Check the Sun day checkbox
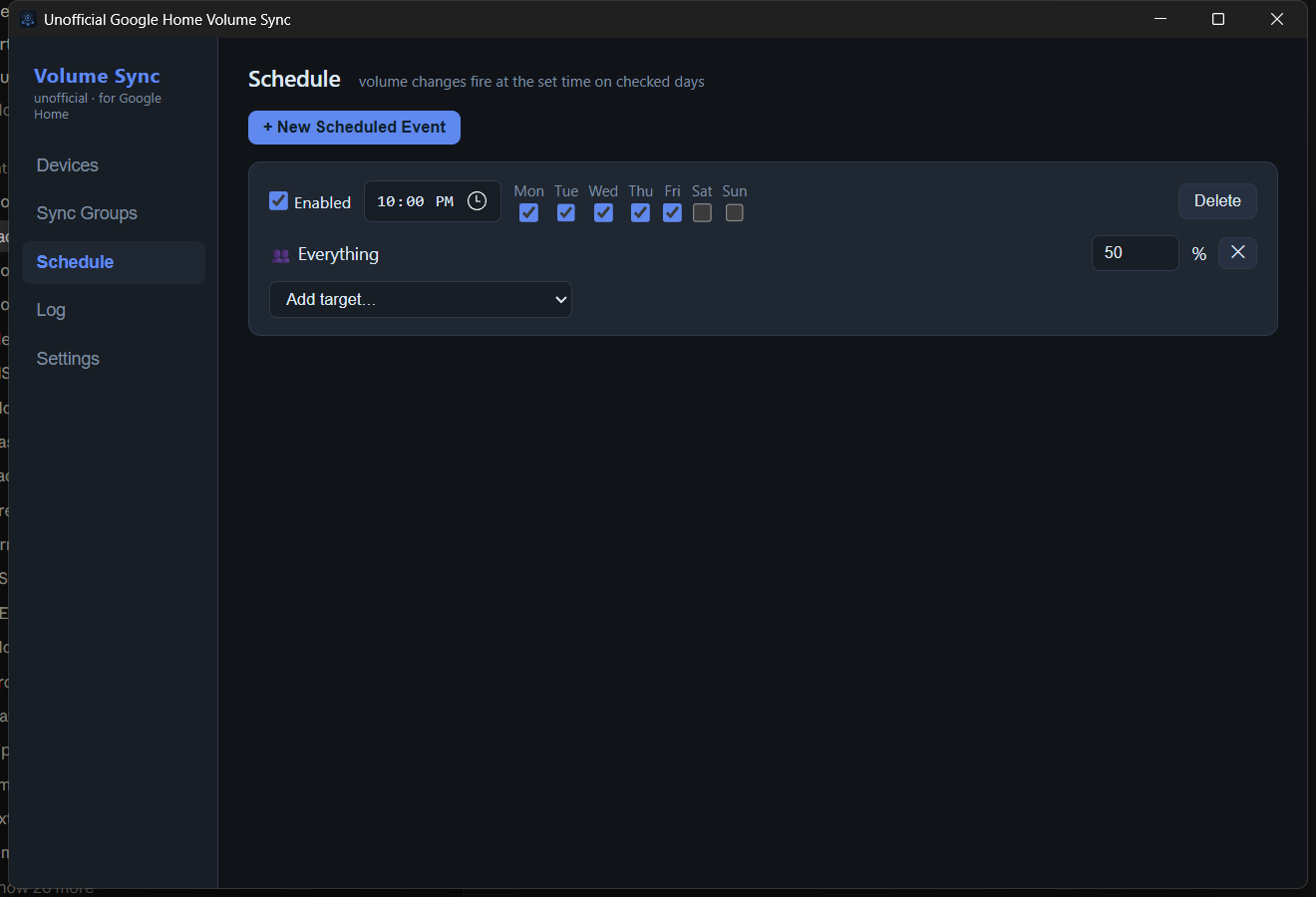Viewport: 1316px width, 897px height. (735, 213)
